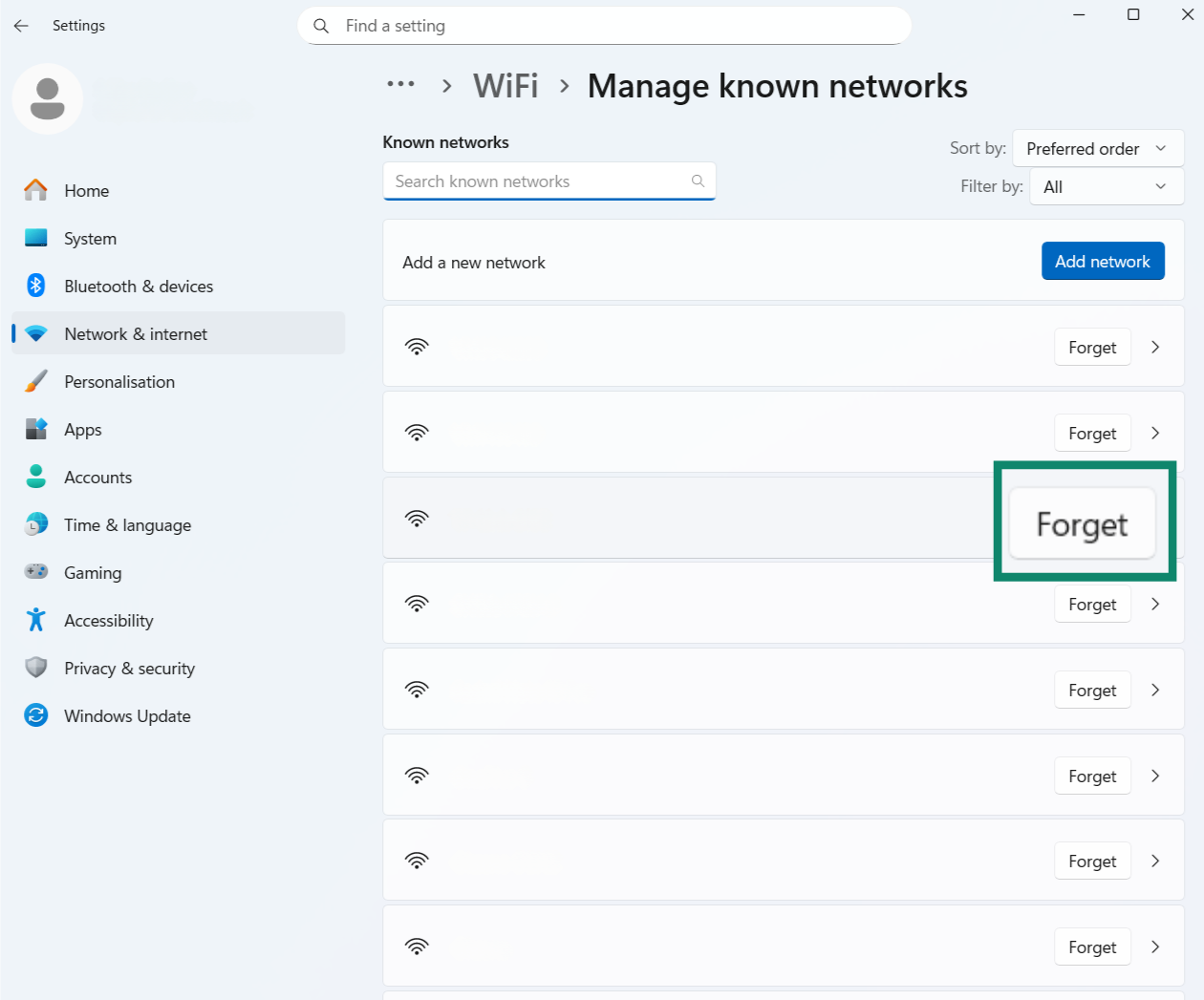Navigate to WiFi via the breadcrumb

(x=505, y=85)
